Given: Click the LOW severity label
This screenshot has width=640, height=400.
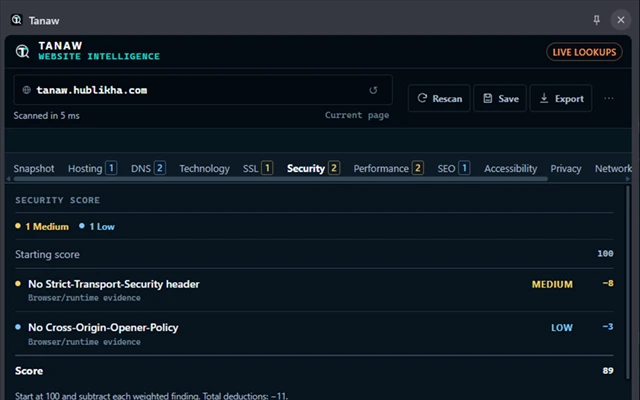Looking at the screenshot, I should click(562, 328).
